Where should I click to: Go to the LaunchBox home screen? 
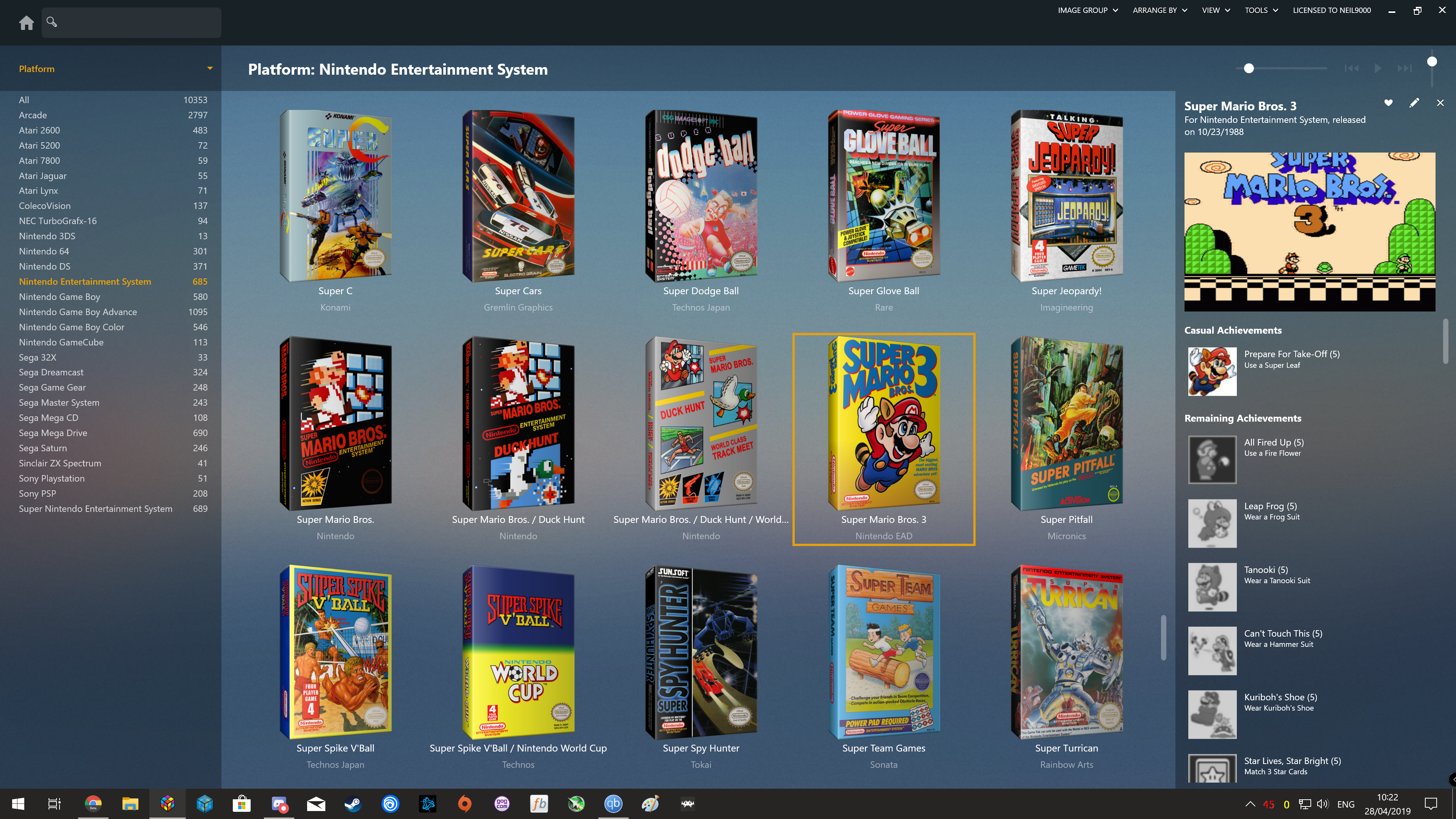click(26, 23)
